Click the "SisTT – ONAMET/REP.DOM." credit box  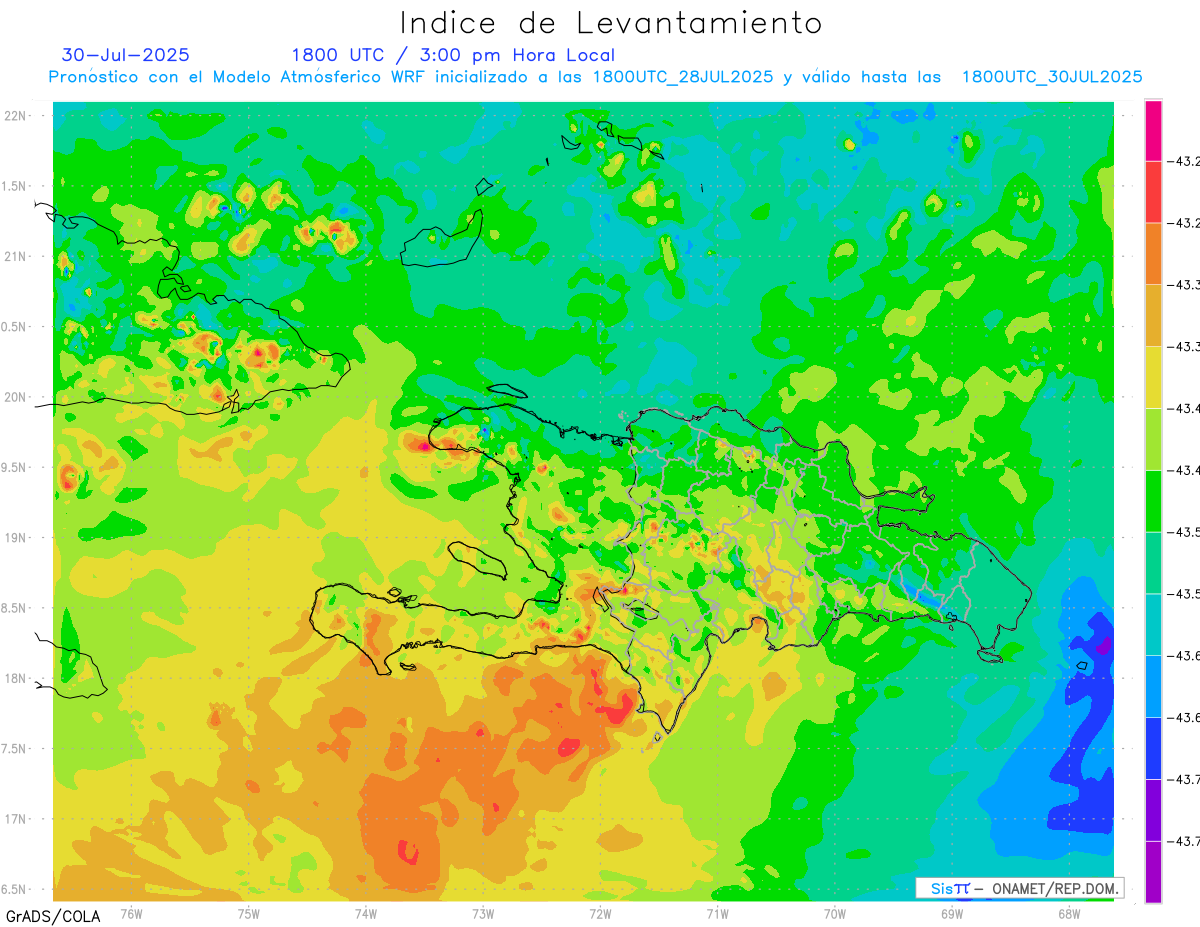tap(1019, 888)
